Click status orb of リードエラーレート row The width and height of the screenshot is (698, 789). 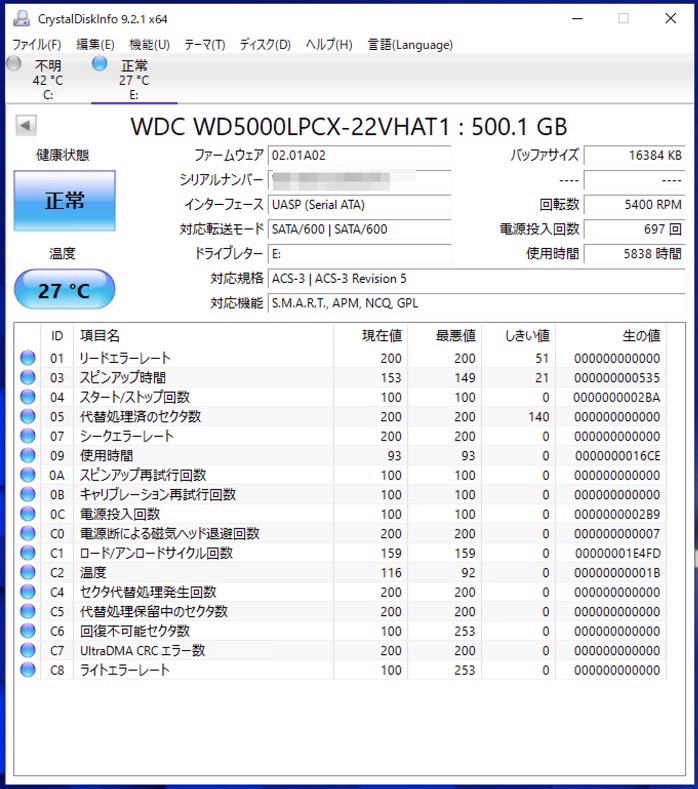tap(28, 358)
